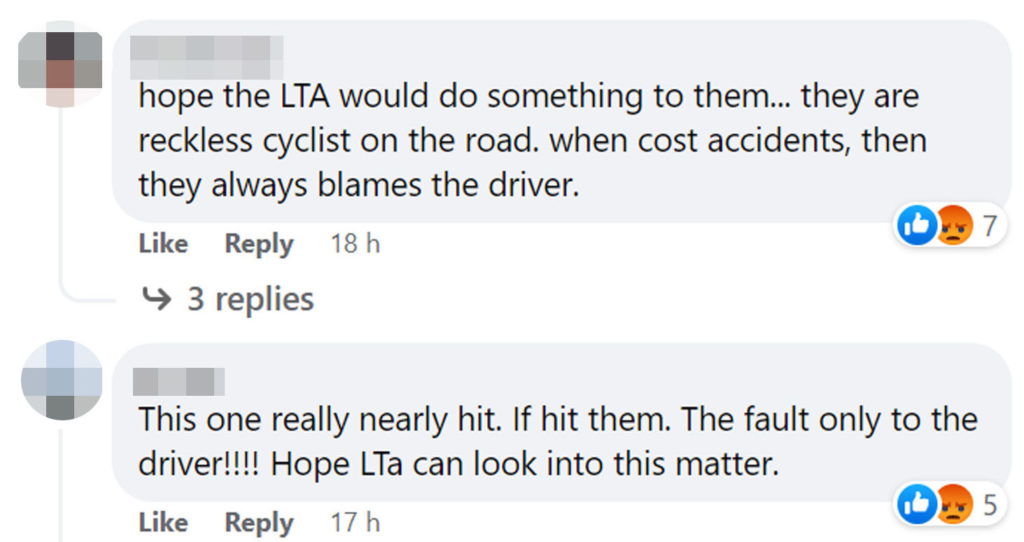
Task: Reply to the comment posted 17 h ago
Action: click(259, 522)
